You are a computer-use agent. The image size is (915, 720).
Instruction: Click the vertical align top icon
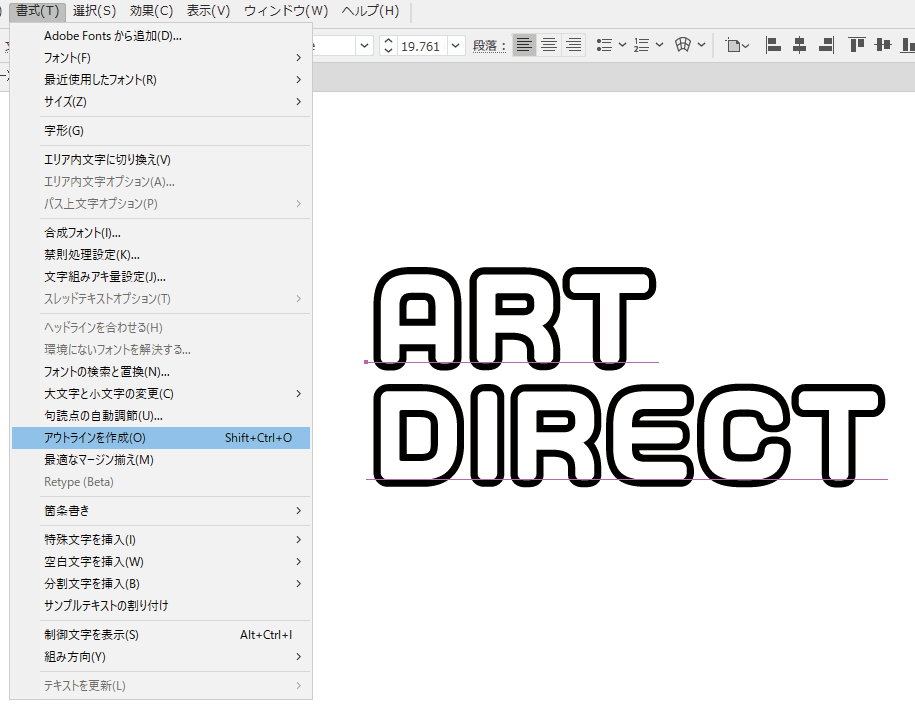[x=857, y=45]
